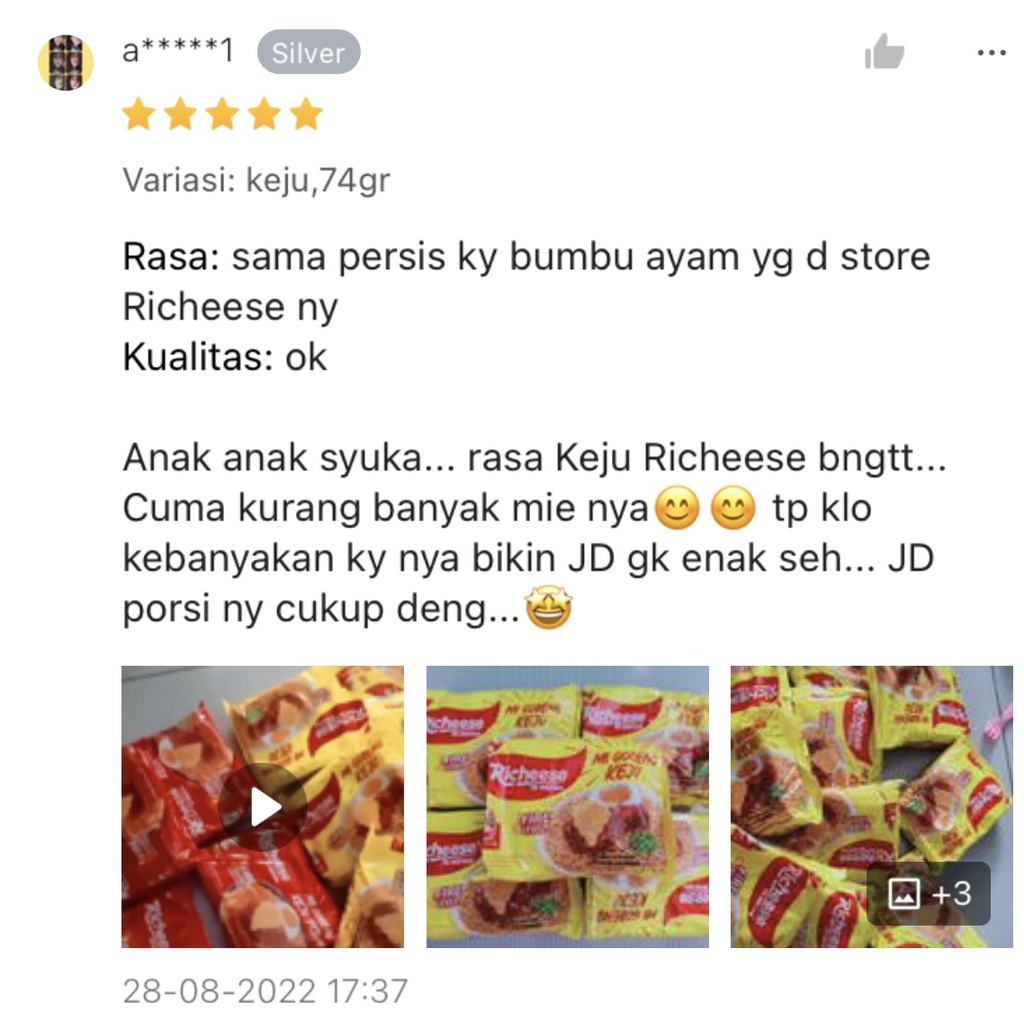Play the review video
This screenshot has height=1024, width=1024.
[x=263, y=807]
